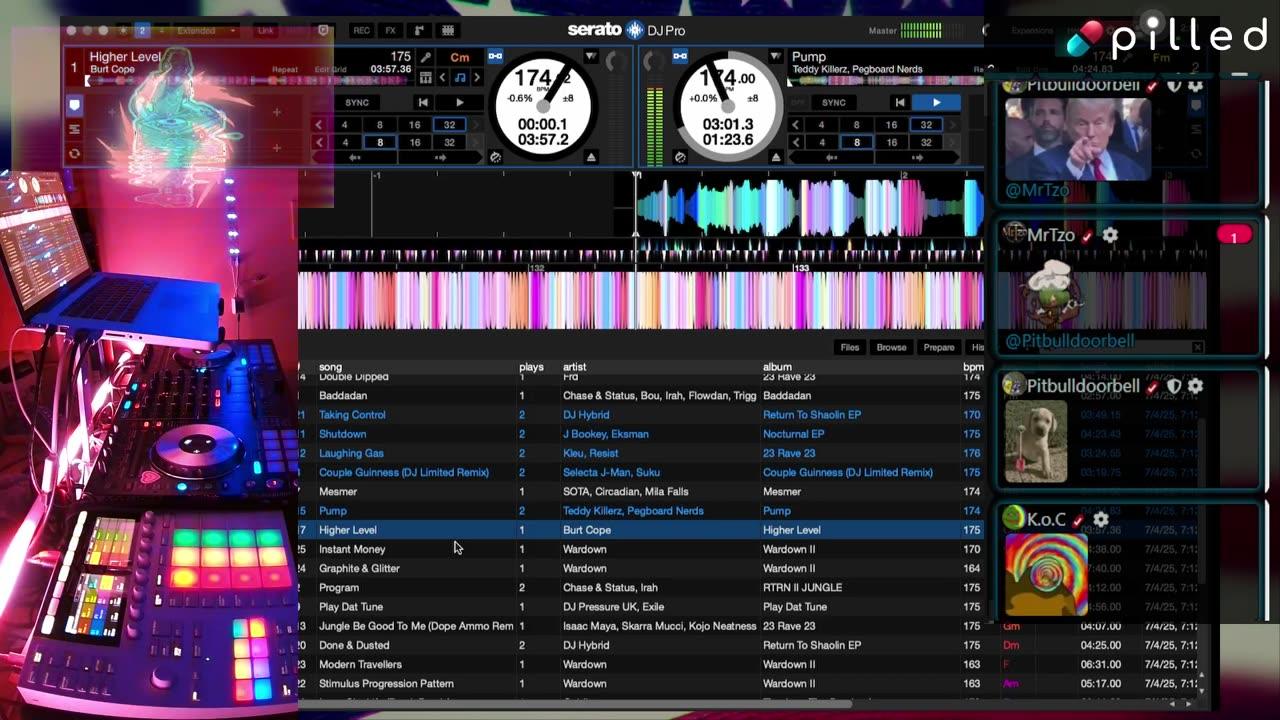Select the 2-deck layout button
This screenshot has height=720, width=1280.
click(x=142, y=31)
